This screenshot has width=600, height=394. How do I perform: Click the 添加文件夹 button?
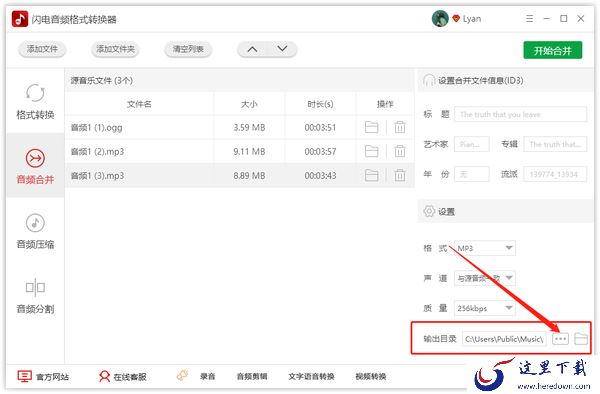click(115, 49)
